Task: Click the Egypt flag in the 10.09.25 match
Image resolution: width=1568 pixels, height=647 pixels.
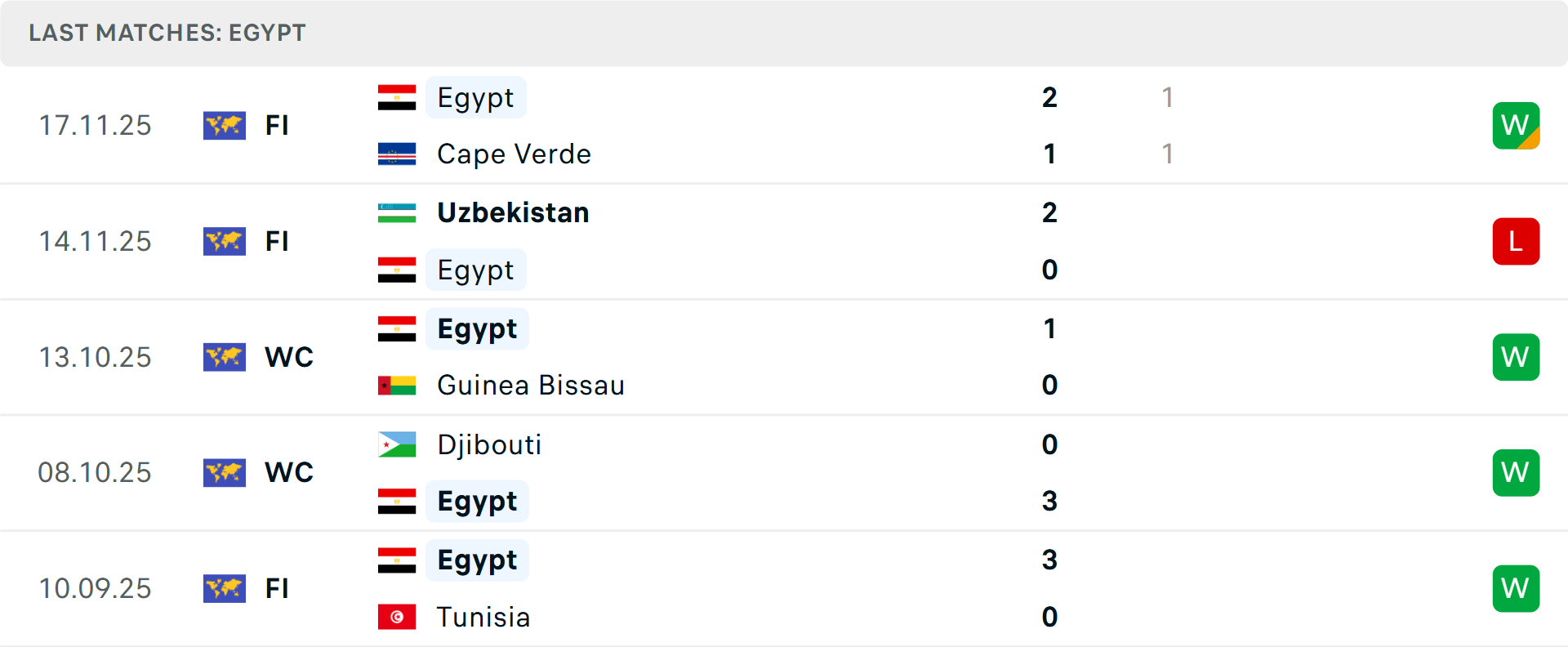Action: tap(397, 560)
